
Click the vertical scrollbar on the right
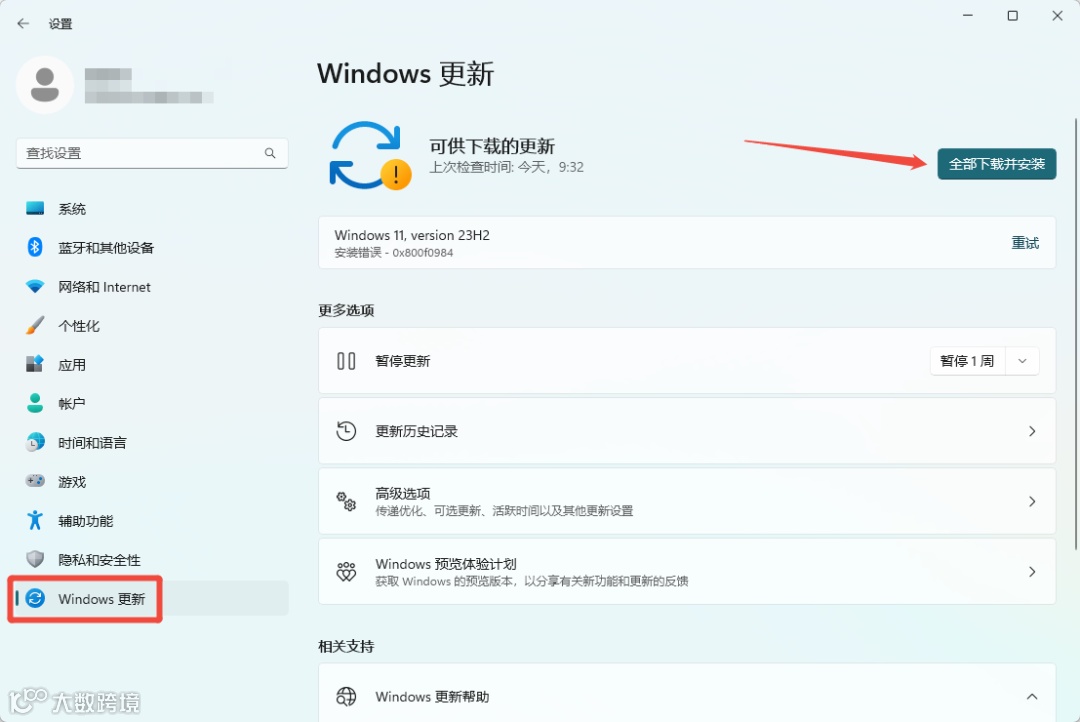(1076, 334)
